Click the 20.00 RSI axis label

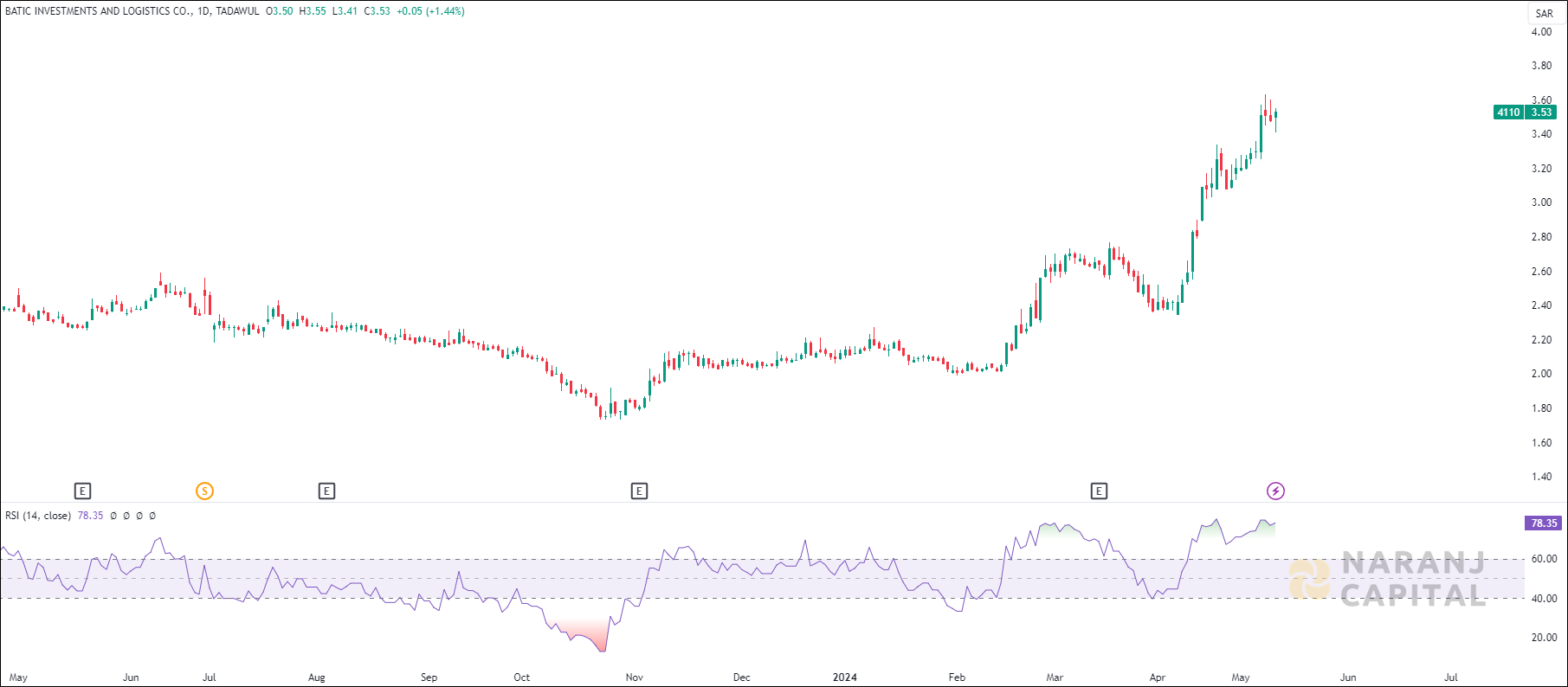click(x=1544, y=638)
